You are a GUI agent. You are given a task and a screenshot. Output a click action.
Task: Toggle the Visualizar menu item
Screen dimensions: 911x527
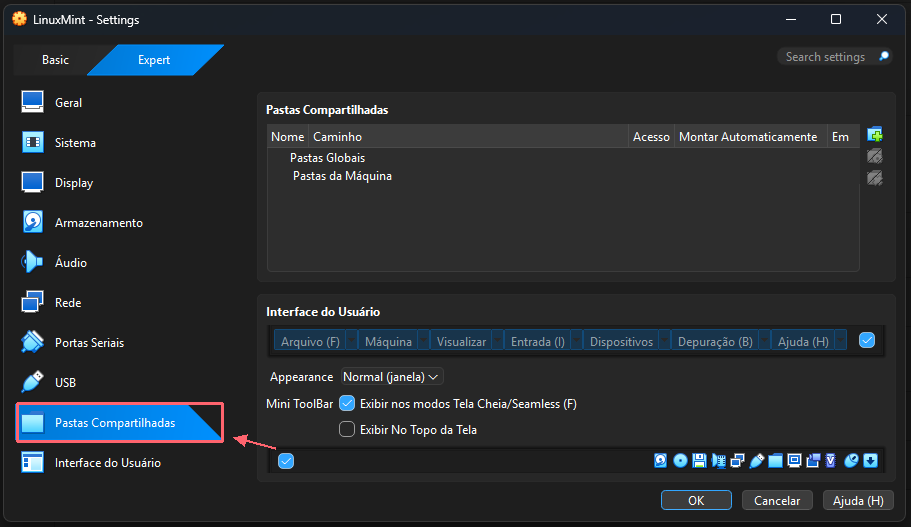pyautogui.click(x=461, y=341)
